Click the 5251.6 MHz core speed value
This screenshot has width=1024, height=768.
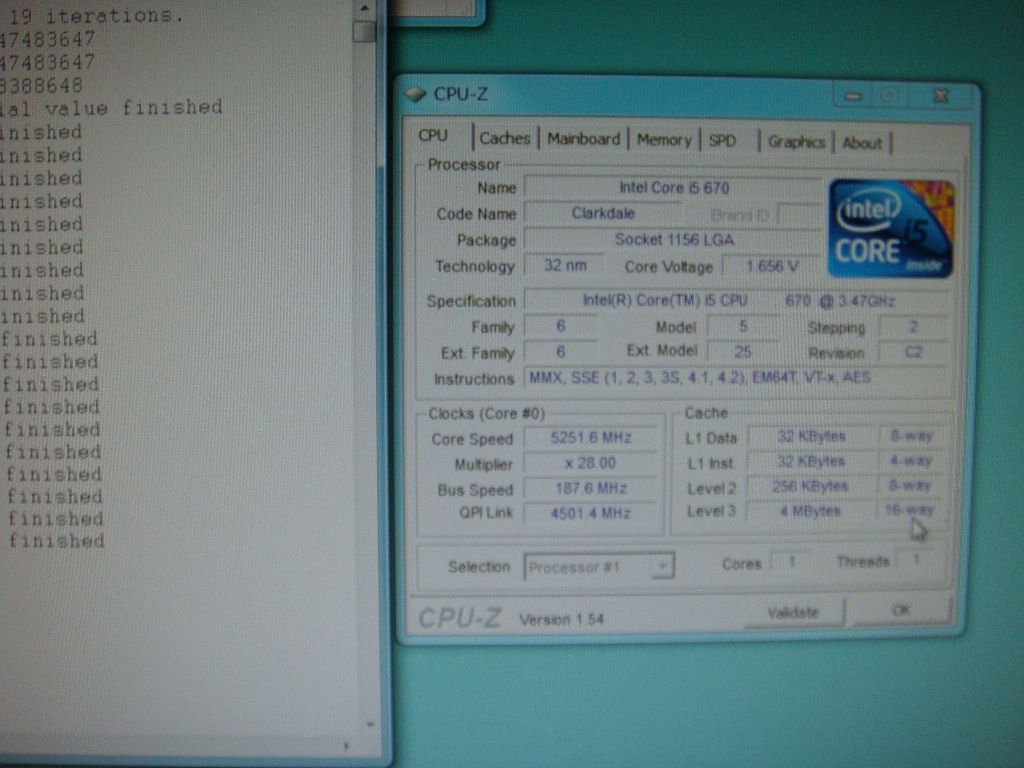(590, 438)
